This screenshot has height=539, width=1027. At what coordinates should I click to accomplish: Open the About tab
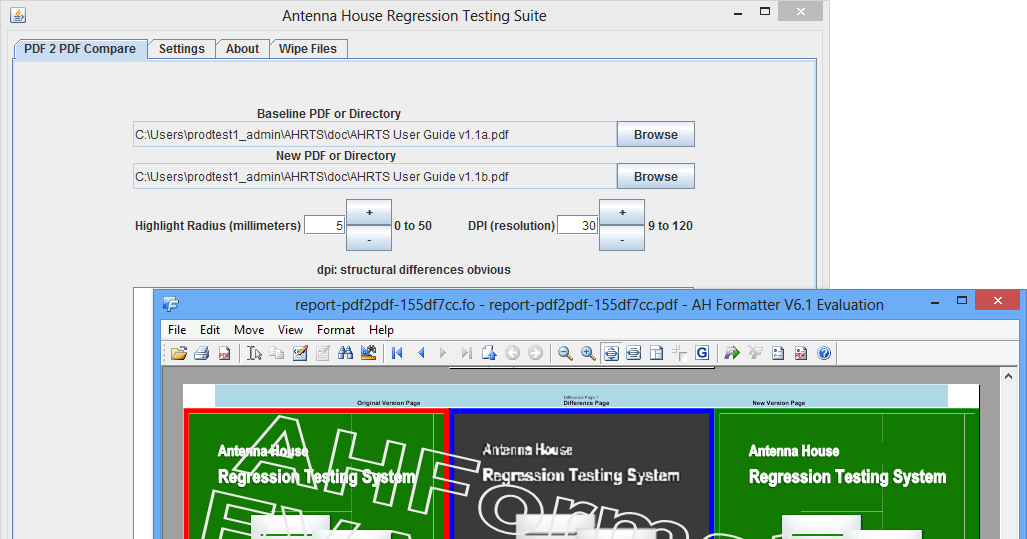(242, 49)
